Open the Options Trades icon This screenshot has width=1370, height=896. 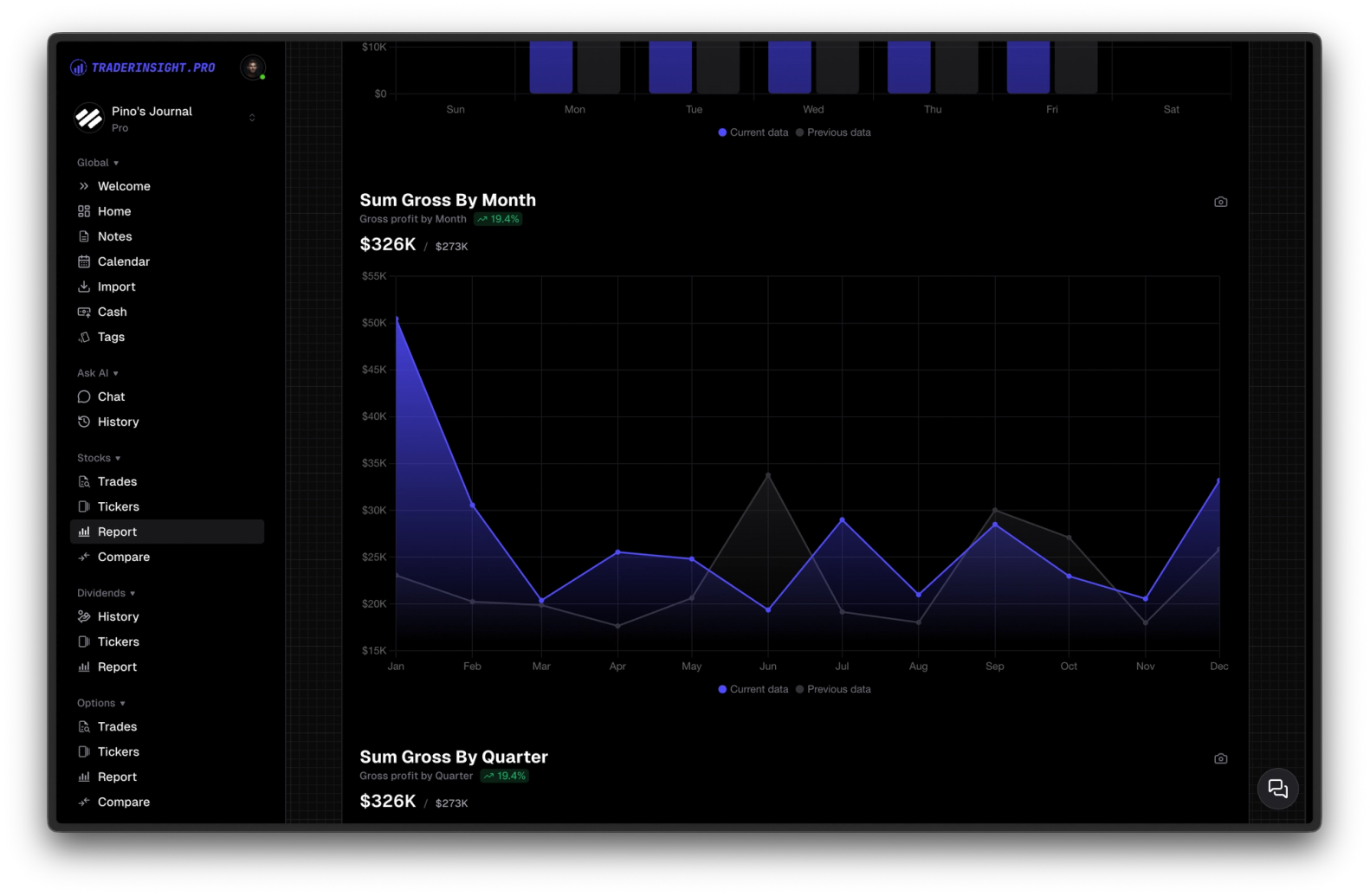click(84, 726)
